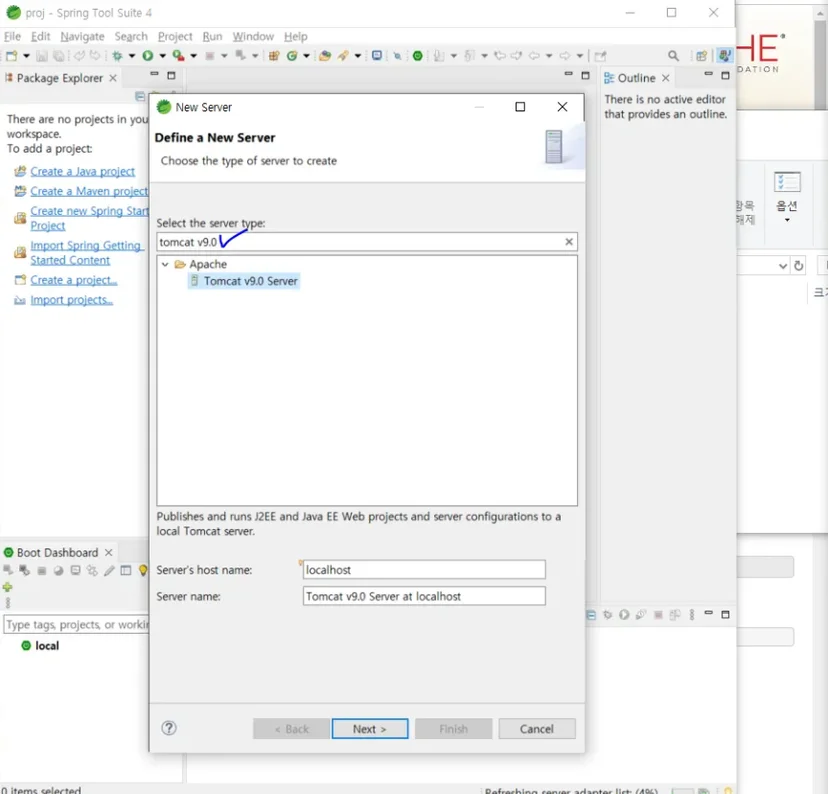This screenshot has height=794, width=828.
Task: Click Boot Dashboard green plus icon
Action: pos(7,587)
